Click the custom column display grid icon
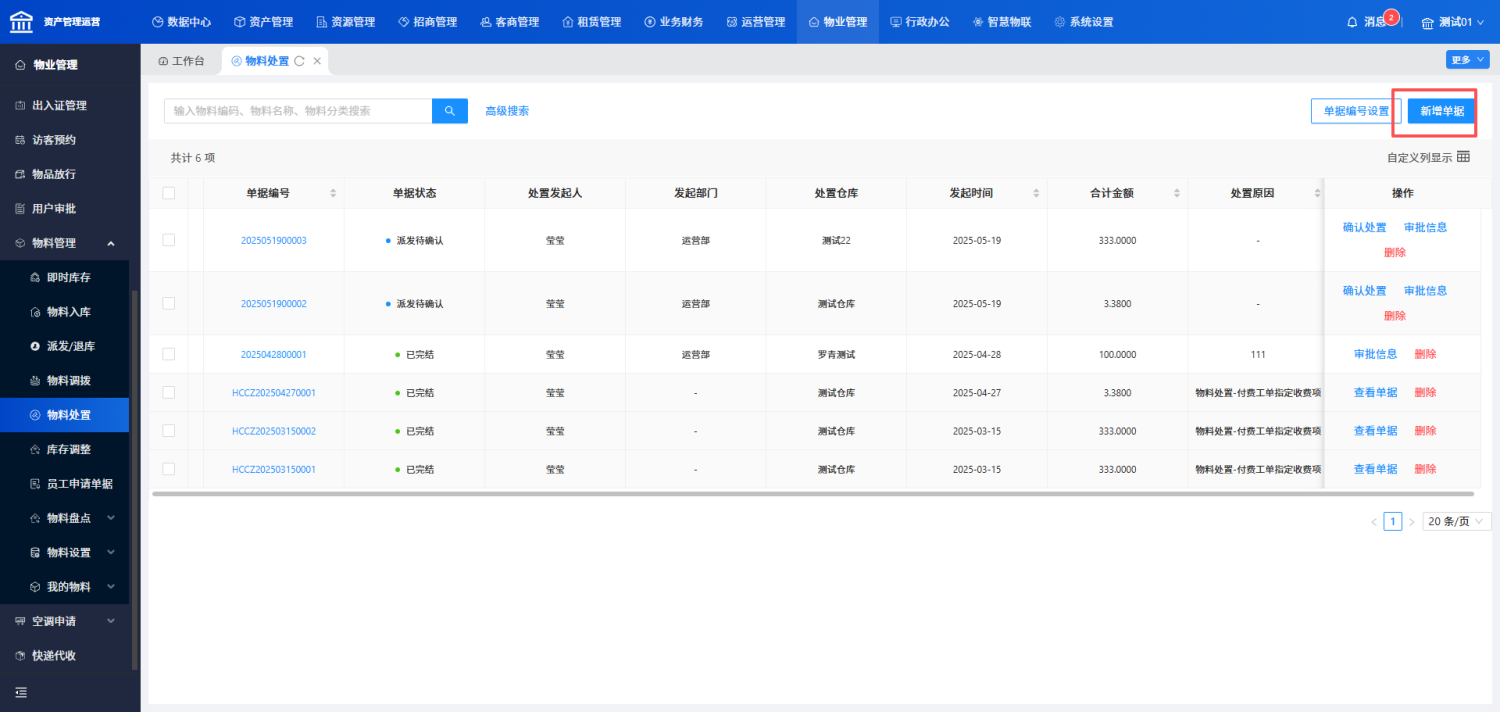Screen dimensions: 1500x712 (1463, 157)
